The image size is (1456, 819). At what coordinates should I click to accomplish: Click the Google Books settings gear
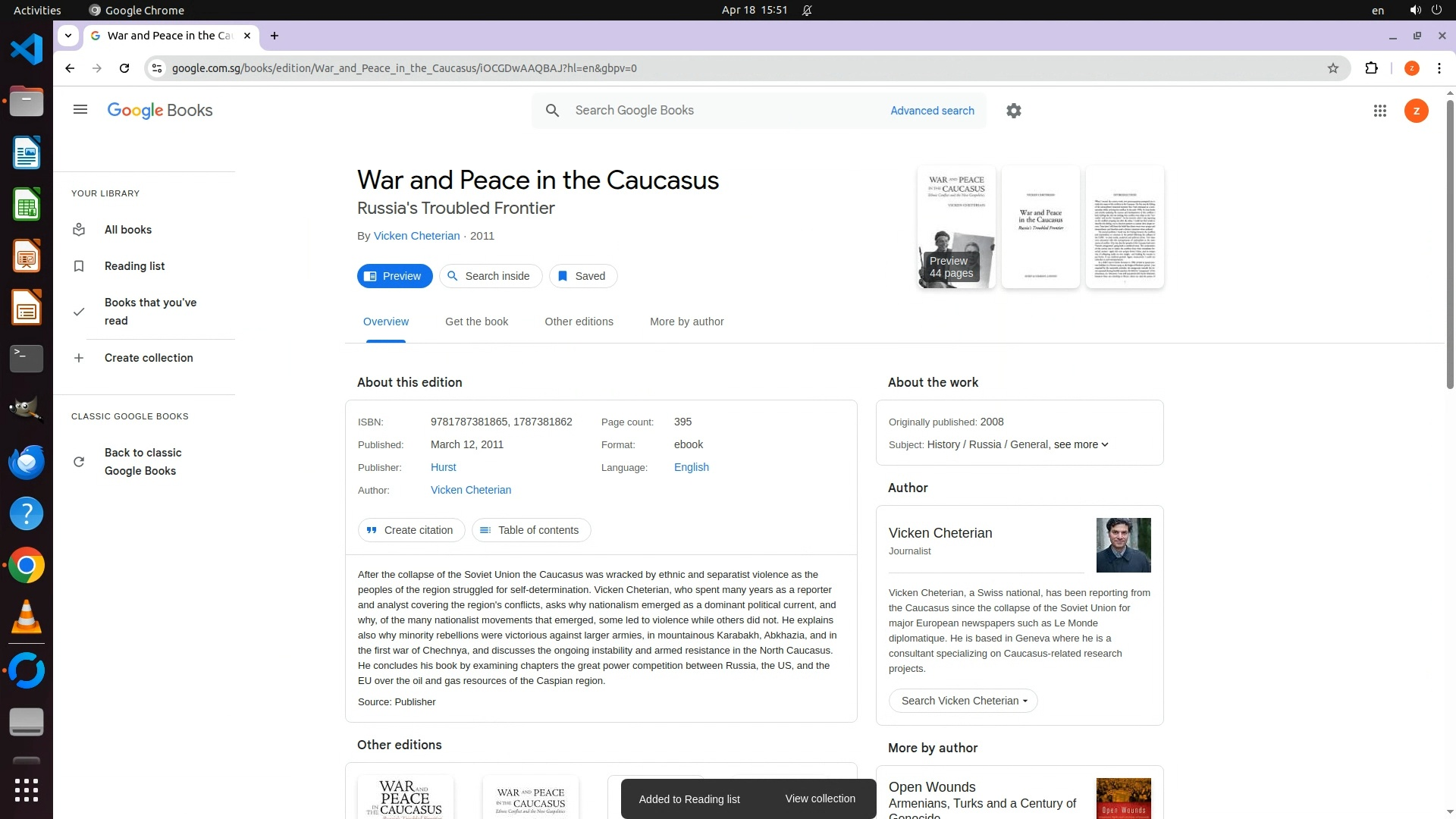point(1014,111)
